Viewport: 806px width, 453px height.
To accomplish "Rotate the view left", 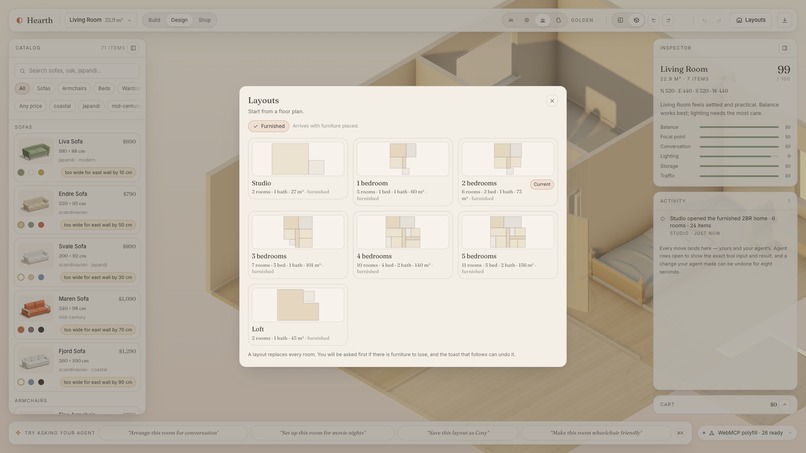I will pyautogui.click(x=653, y=20).
